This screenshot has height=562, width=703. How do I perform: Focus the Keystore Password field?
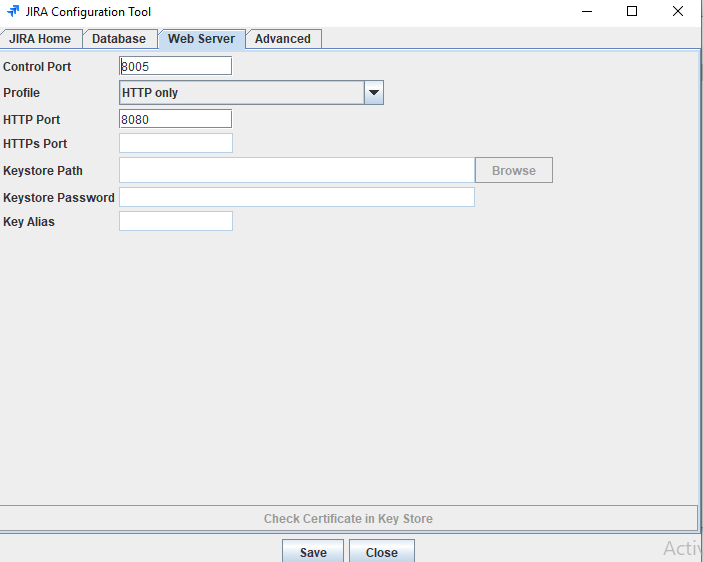[x=297, y=197]
